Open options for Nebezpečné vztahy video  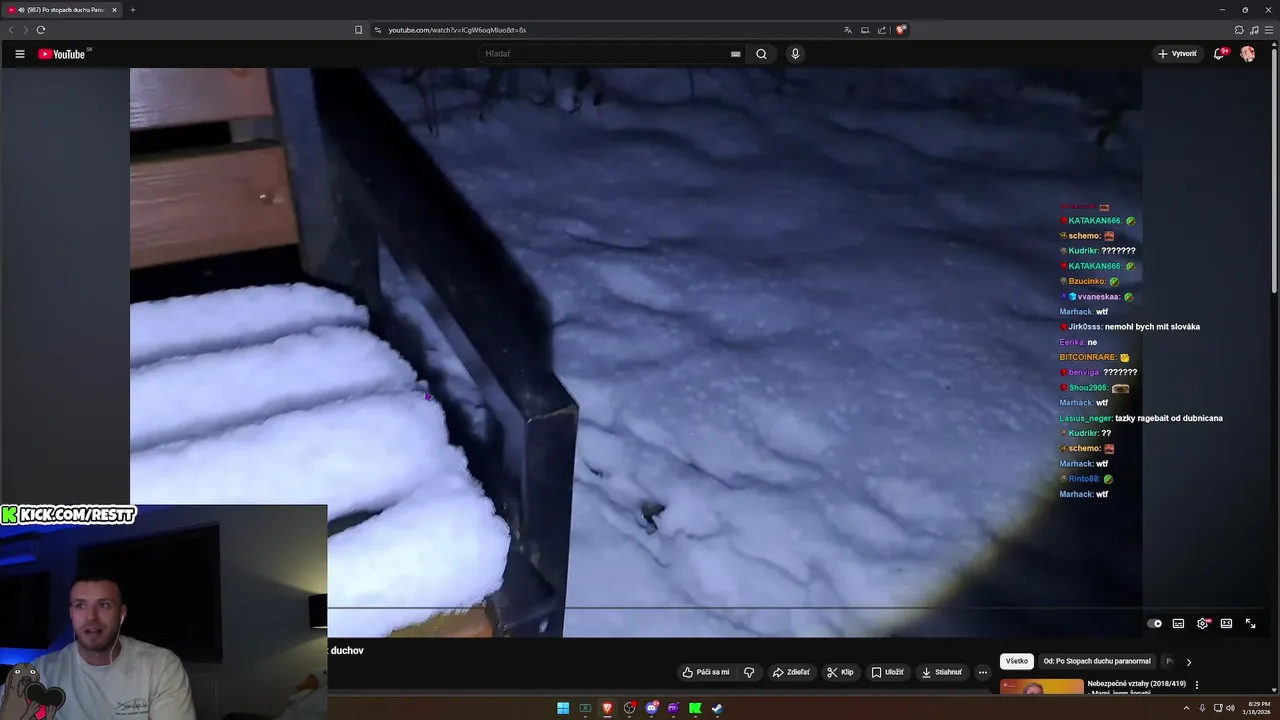[x=1197, y=685]
